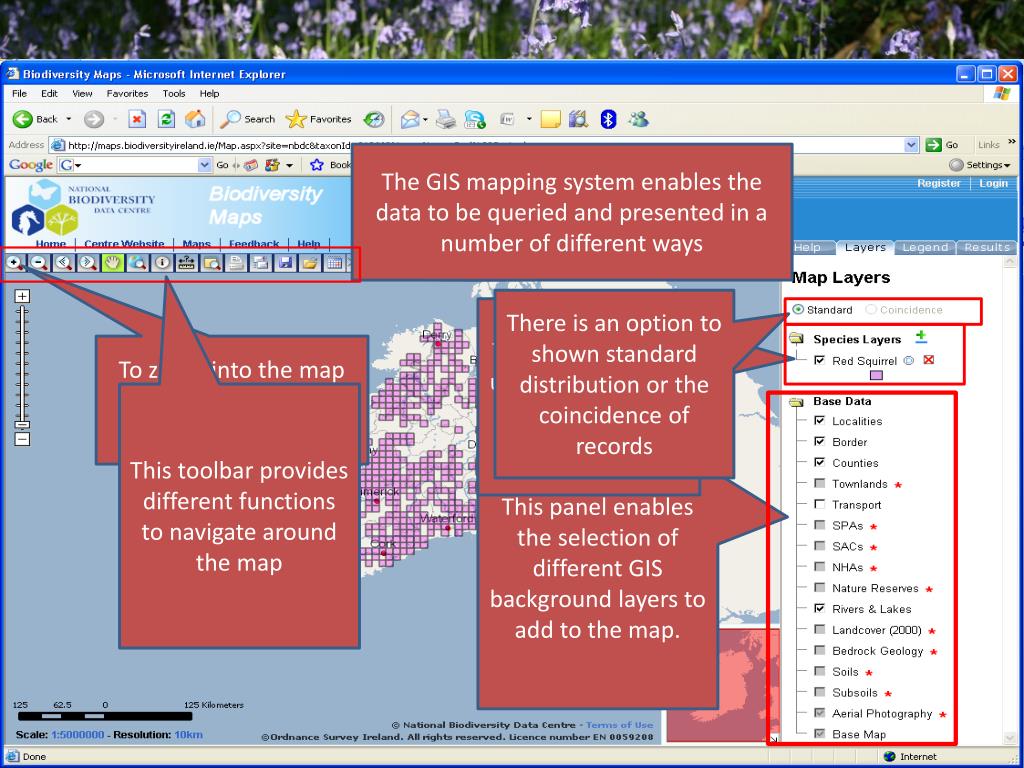Click the open folder map toolbar icon
This screenshot has width=1024, height=768.
pyautogui.click(x=310, y=263)
